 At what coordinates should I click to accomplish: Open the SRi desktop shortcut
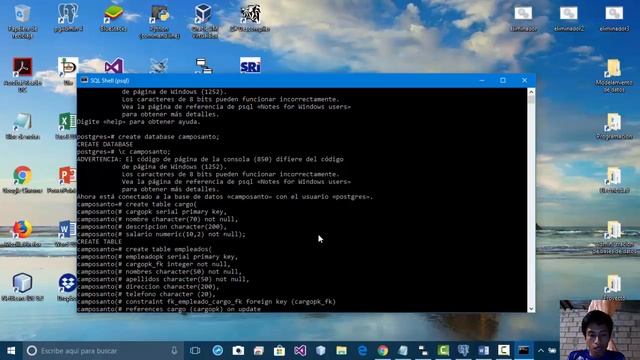click(x=250, y=65)
